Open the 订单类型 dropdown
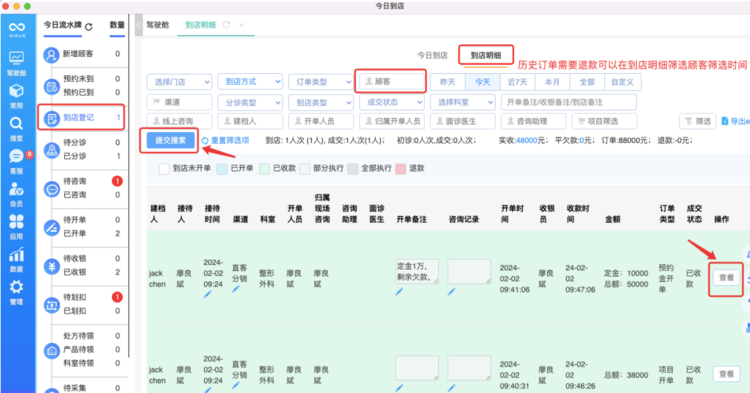Screen dimensions: 750x393 click(x=320, y=82)
